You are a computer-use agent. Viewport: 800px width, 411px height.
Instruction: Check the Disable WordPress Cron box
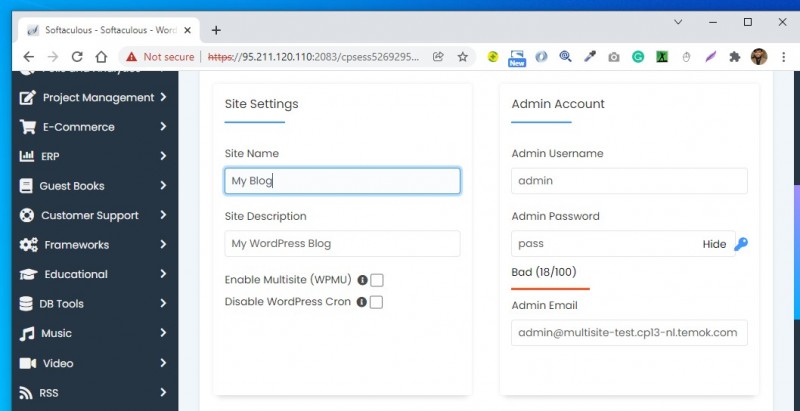(x=377, y=301)
